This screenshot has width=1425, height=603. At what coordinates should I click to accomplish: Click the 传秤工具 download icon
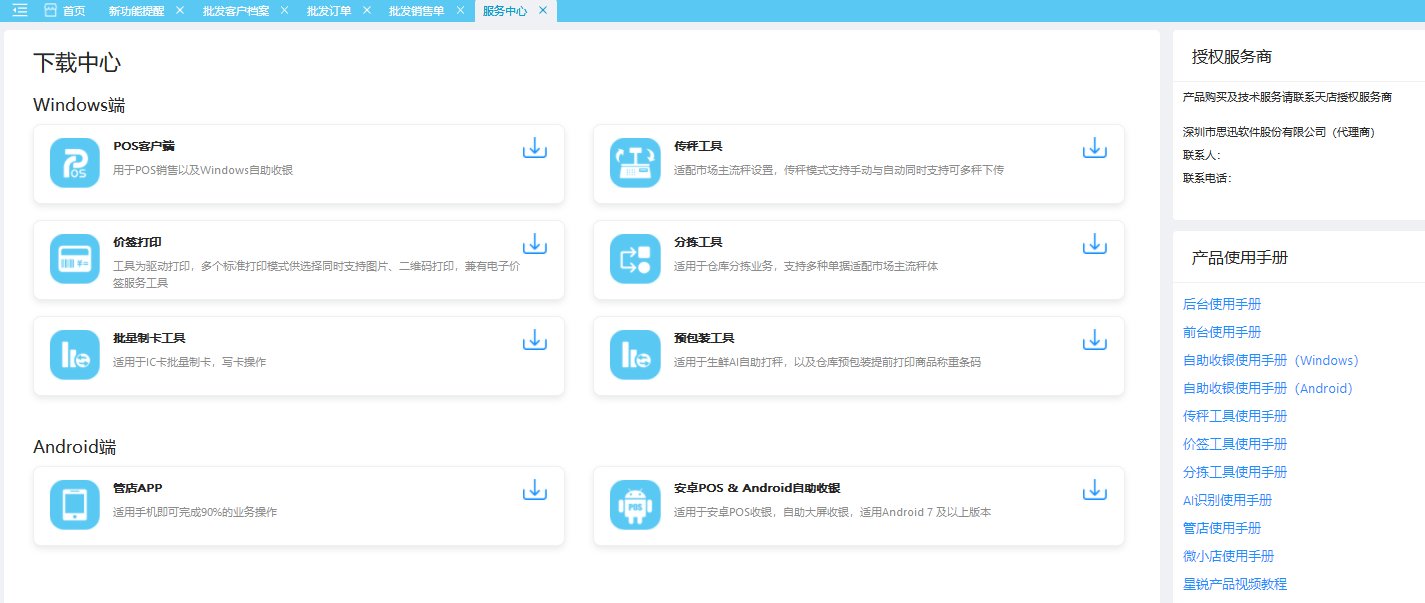[1095, 148]
